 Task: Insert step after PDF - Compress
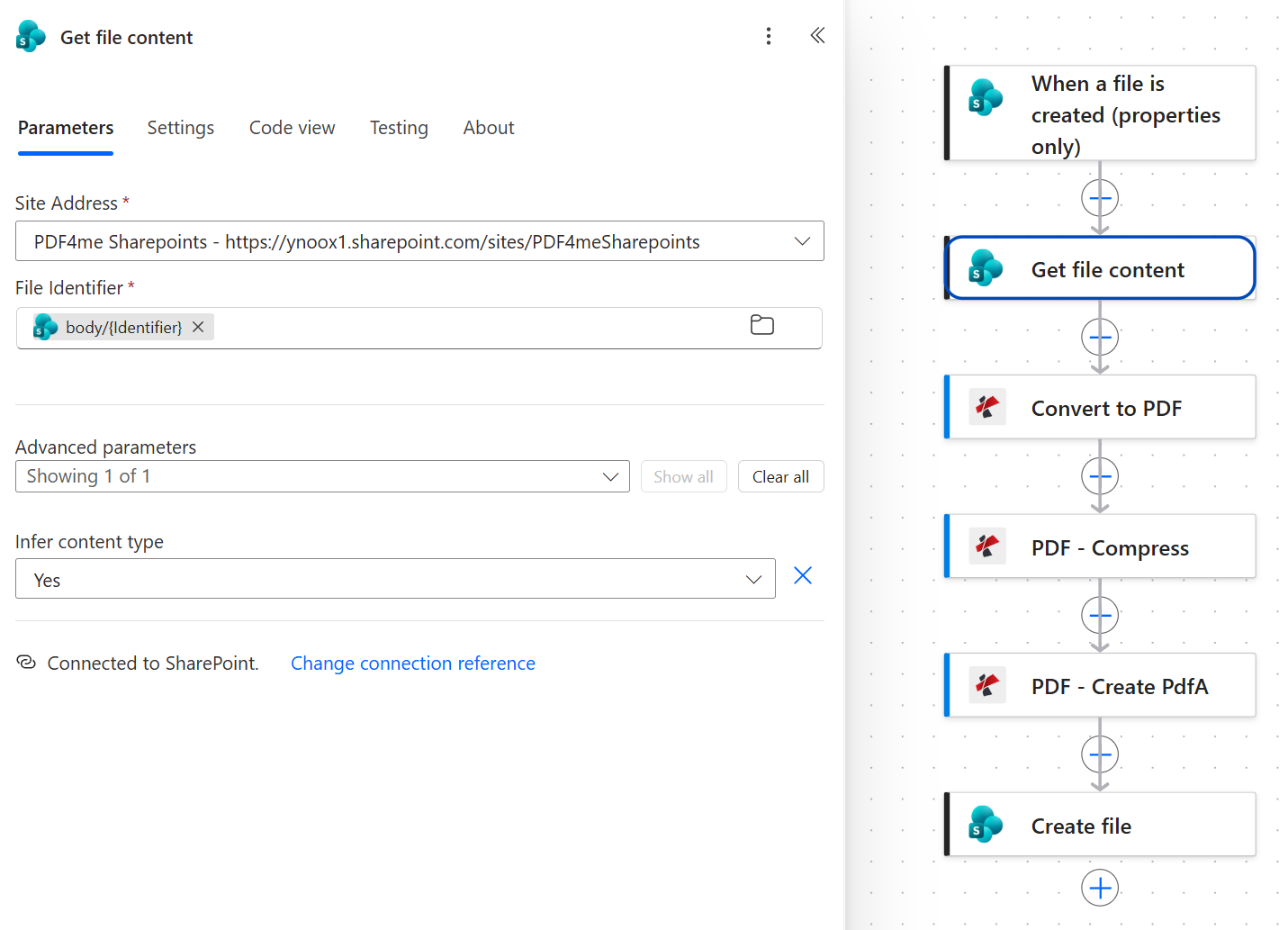pyautogui.click(x=1100, y=616)
